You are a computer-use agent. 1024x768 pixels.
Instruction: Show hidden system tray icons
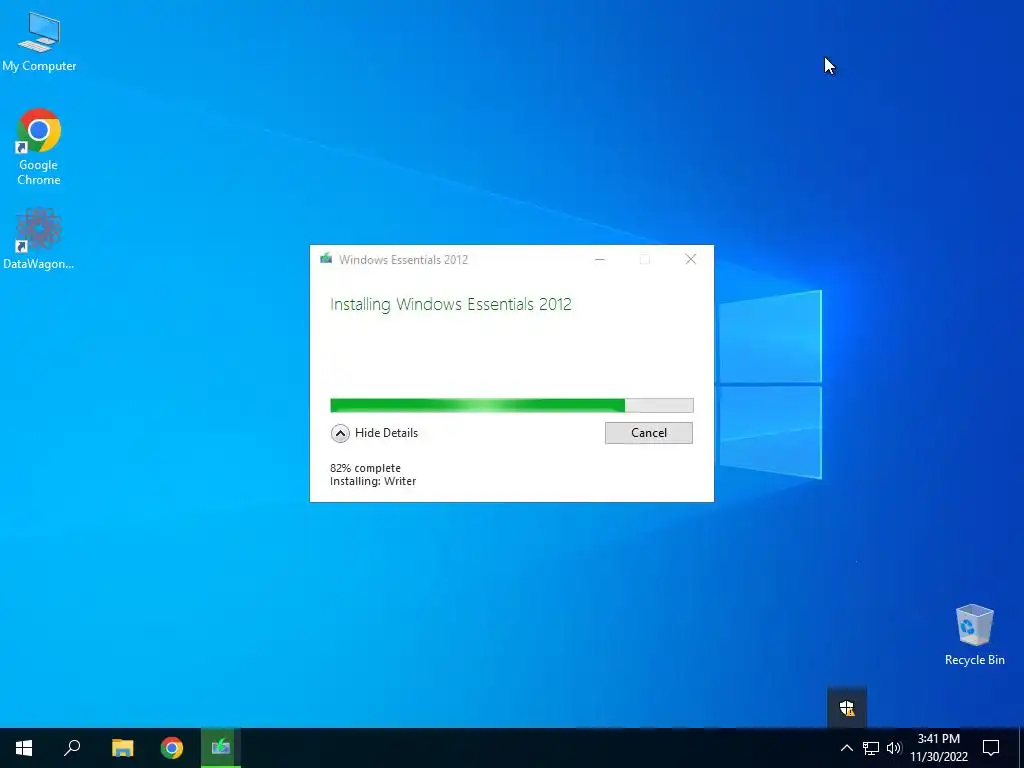point(846,748)
